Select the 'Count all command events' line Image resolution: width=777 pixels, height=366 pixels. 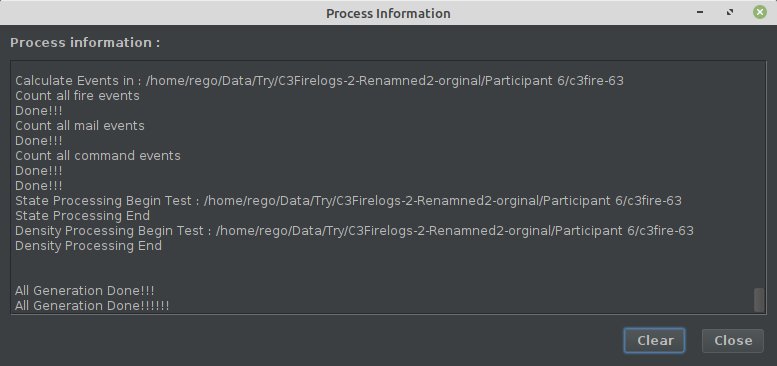pyautogui.click(x=98, y=156)
